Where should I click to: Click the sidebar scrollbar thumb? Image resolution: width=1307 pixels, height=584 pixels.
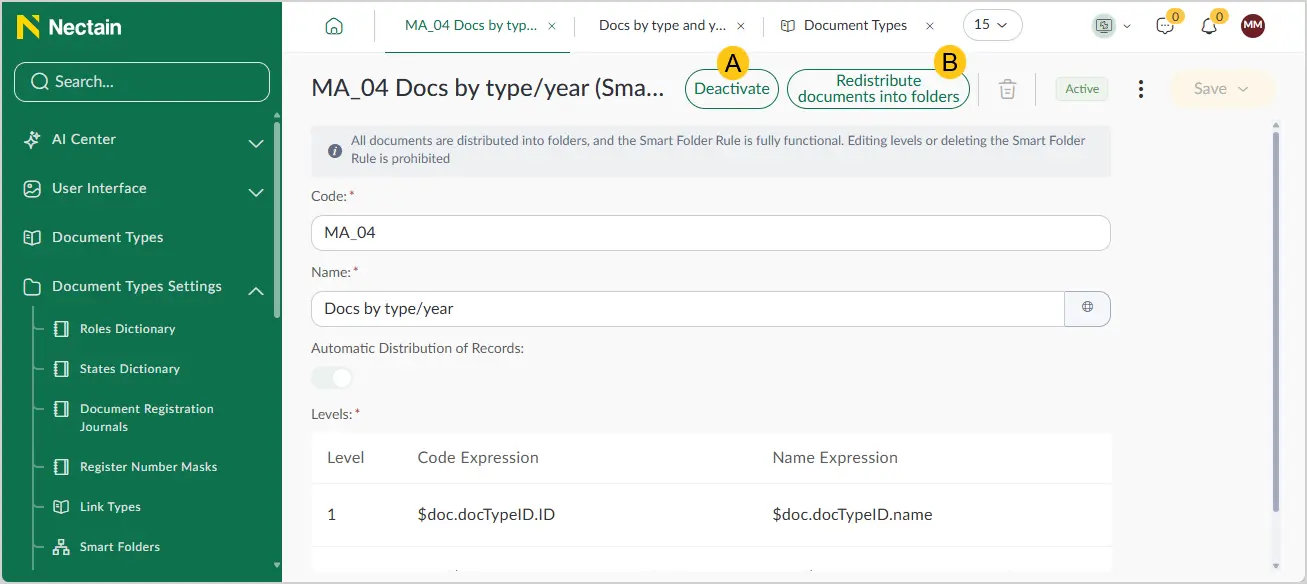(277, 218)
